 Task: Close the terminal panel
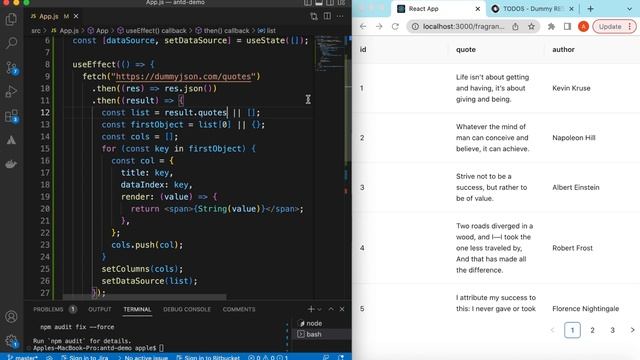pyautogui.click(x=342, y=309)
